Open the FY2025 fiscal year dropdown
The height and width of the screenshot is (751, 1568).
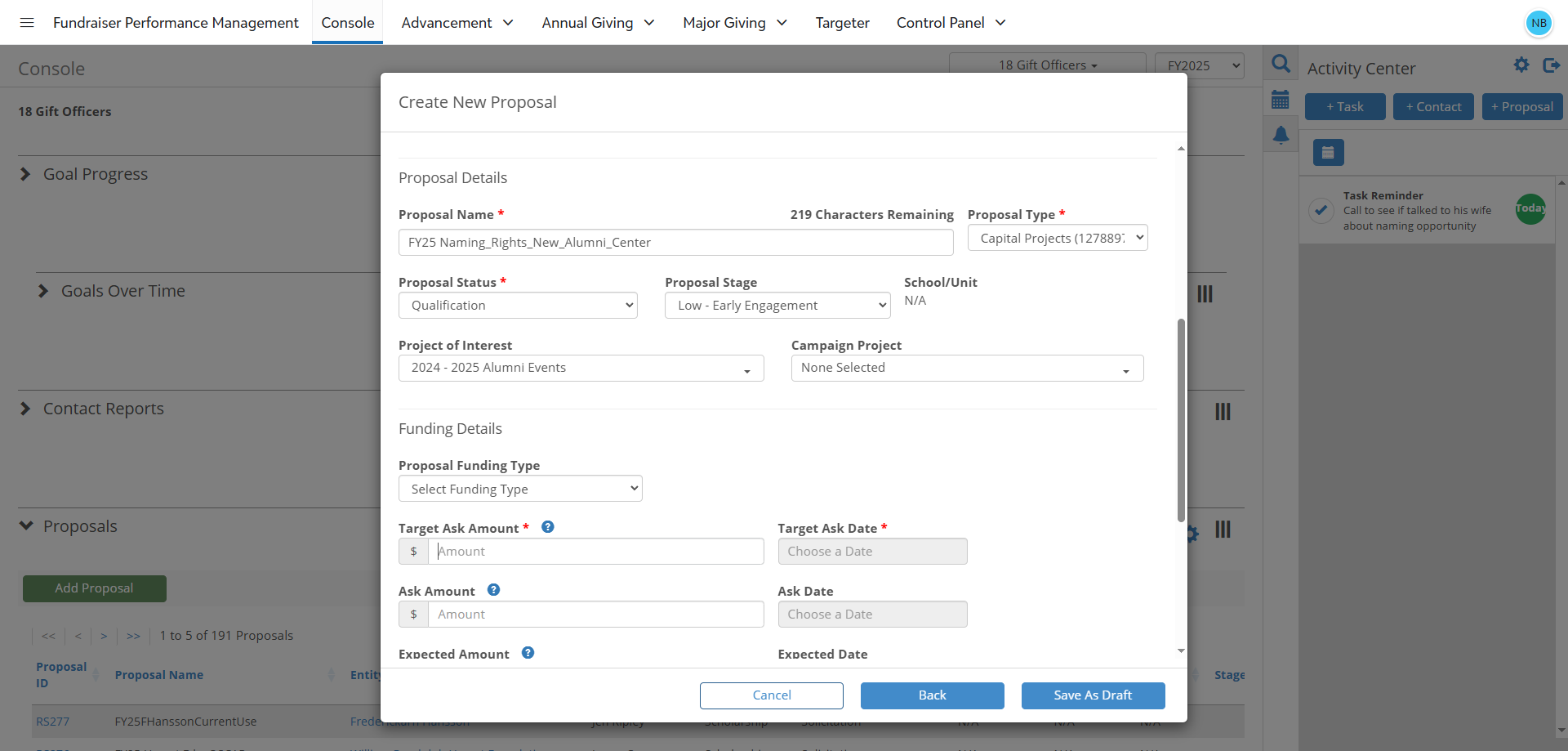point(1199,65)
